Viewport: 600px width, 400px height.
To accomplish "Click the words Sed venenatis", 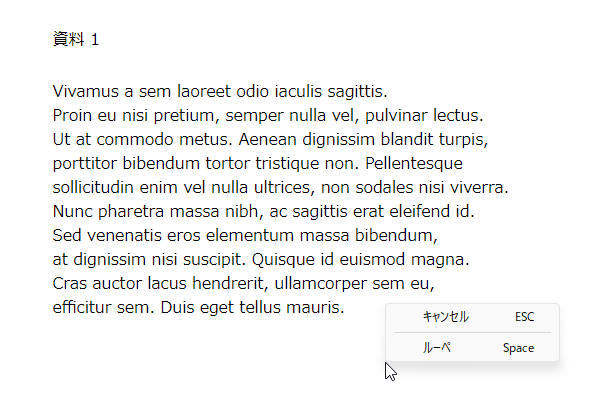I will 103,235.
